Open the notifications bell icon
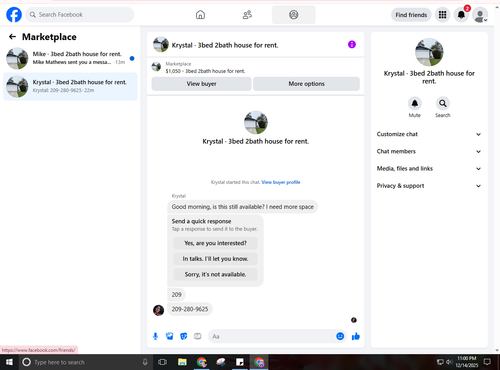This screenshot has width=500, height=370. point(461,15)
